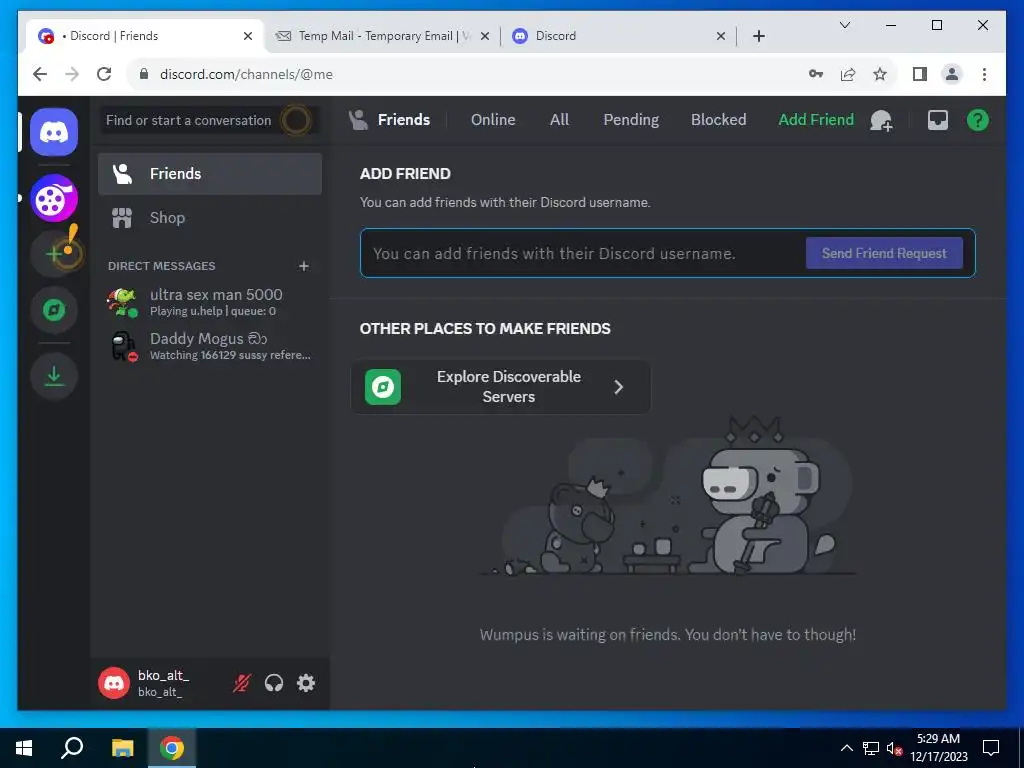The image size is (1024, 768).
Task: Open Windows Start menu
Action: [24, 748]
